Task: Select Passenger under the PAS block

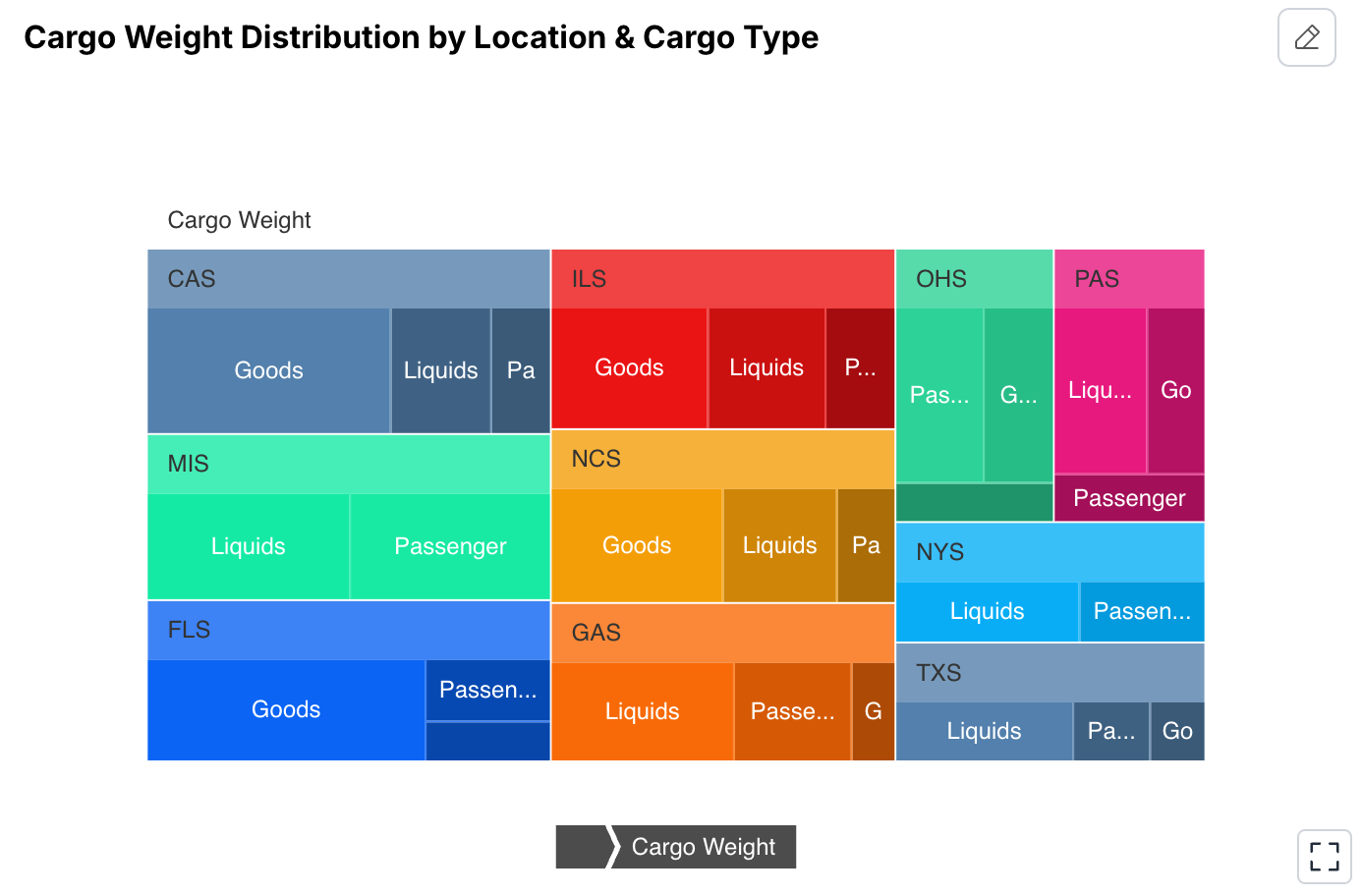Action: click(1128, 498)
